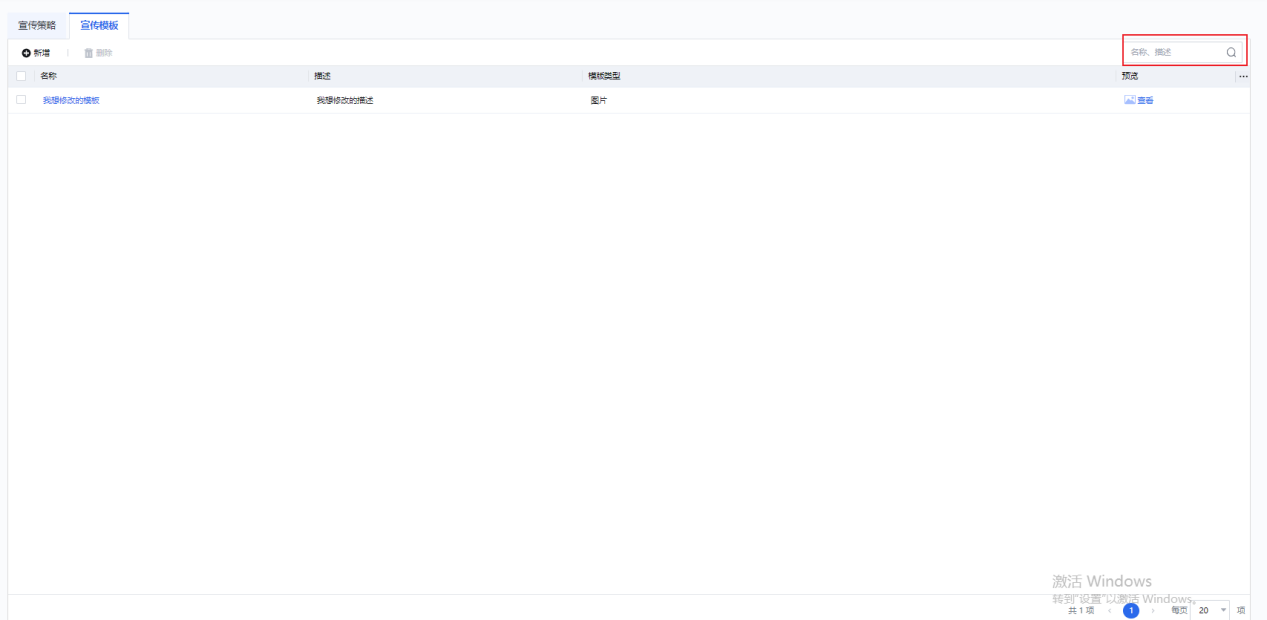Click the 预览 column header
The image size is (1267, 620).
tap(1130, 76)
